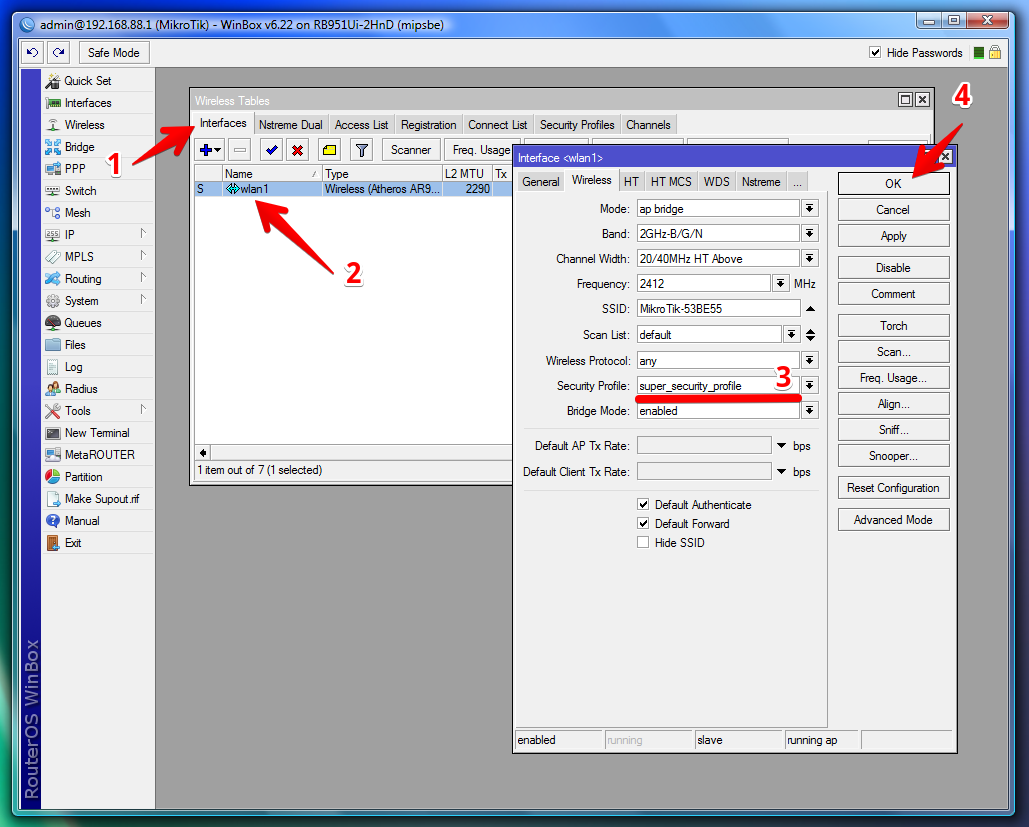Toggle Default Forward checkbox

[x=643, y=523]
